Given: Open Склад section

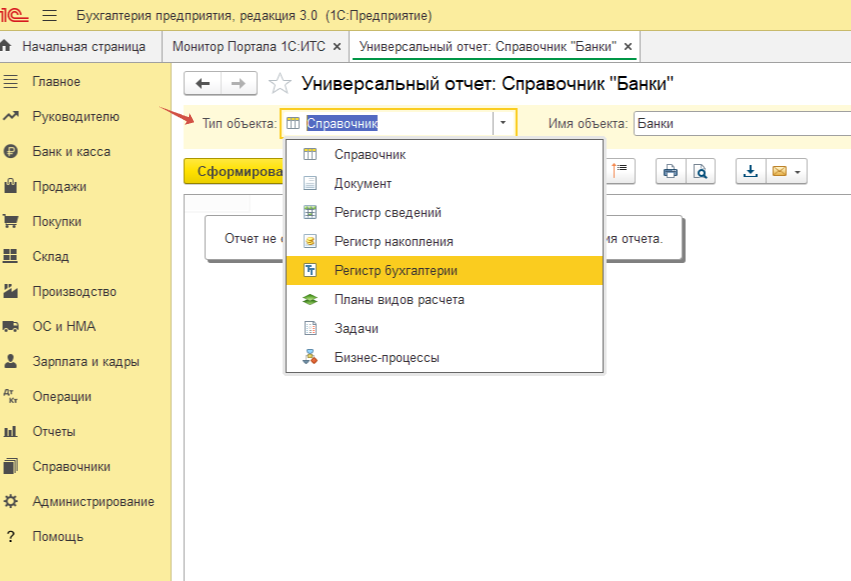Looking at the screenshot, I should [x=86, y=257].
